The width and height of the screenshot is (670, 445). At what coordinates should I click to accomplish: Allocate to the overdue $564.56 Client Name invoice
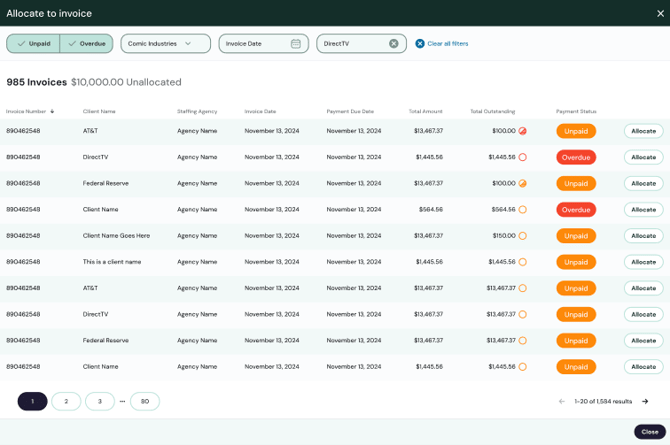point(644,209)
